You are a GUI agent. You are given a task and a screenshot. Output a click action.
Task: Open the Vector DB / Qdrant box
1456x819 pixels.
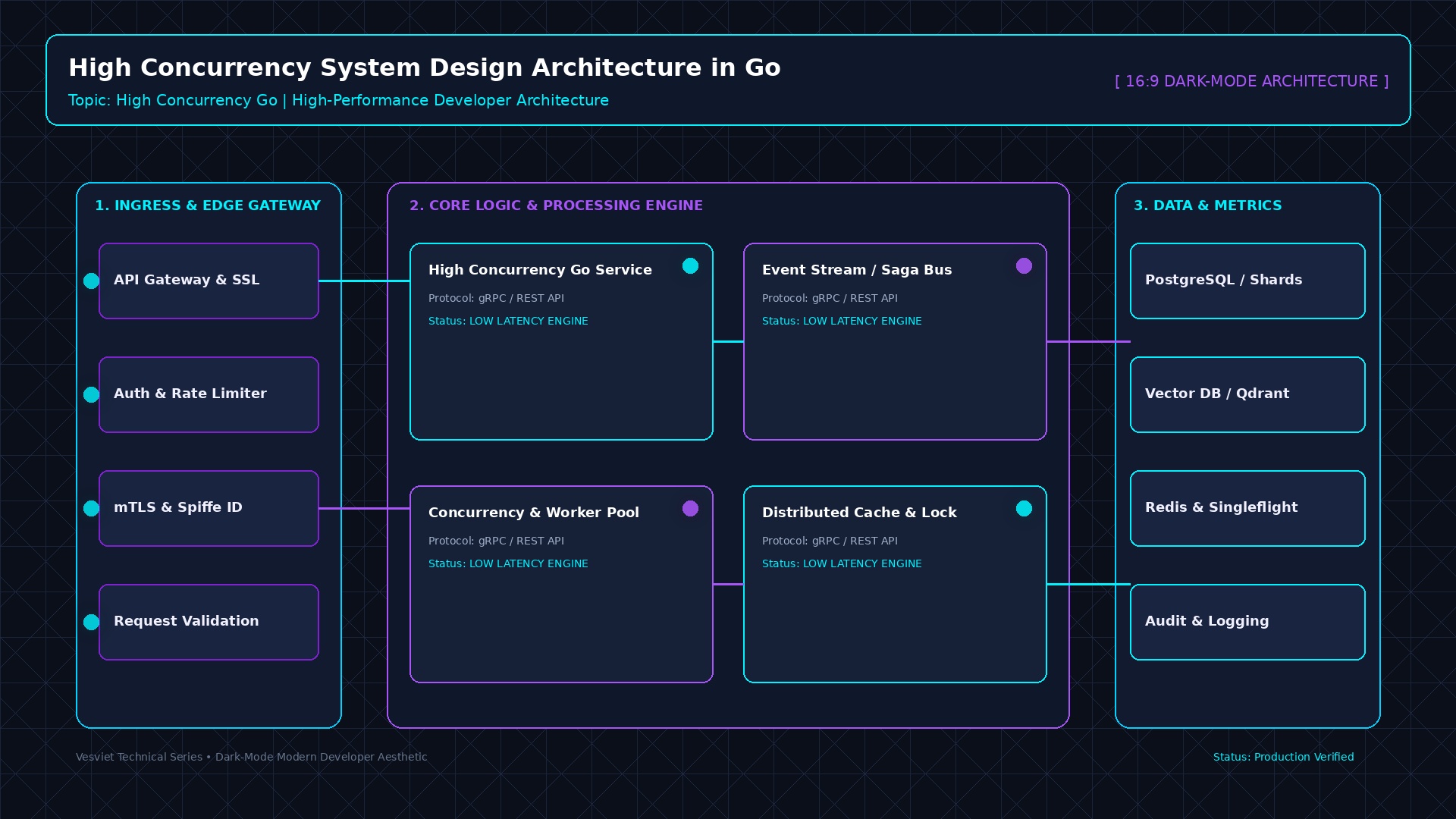coord(1247,394)
